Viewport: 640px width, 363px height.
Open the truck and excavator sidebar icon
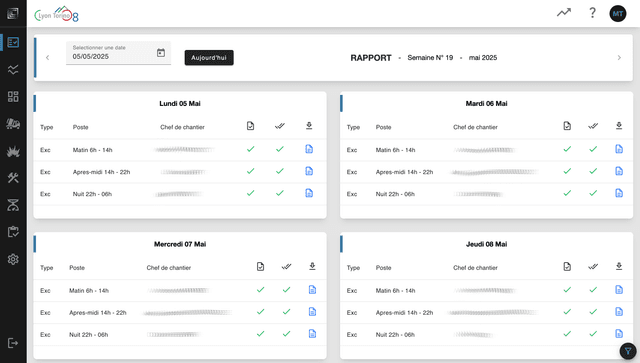pos(13,123)
